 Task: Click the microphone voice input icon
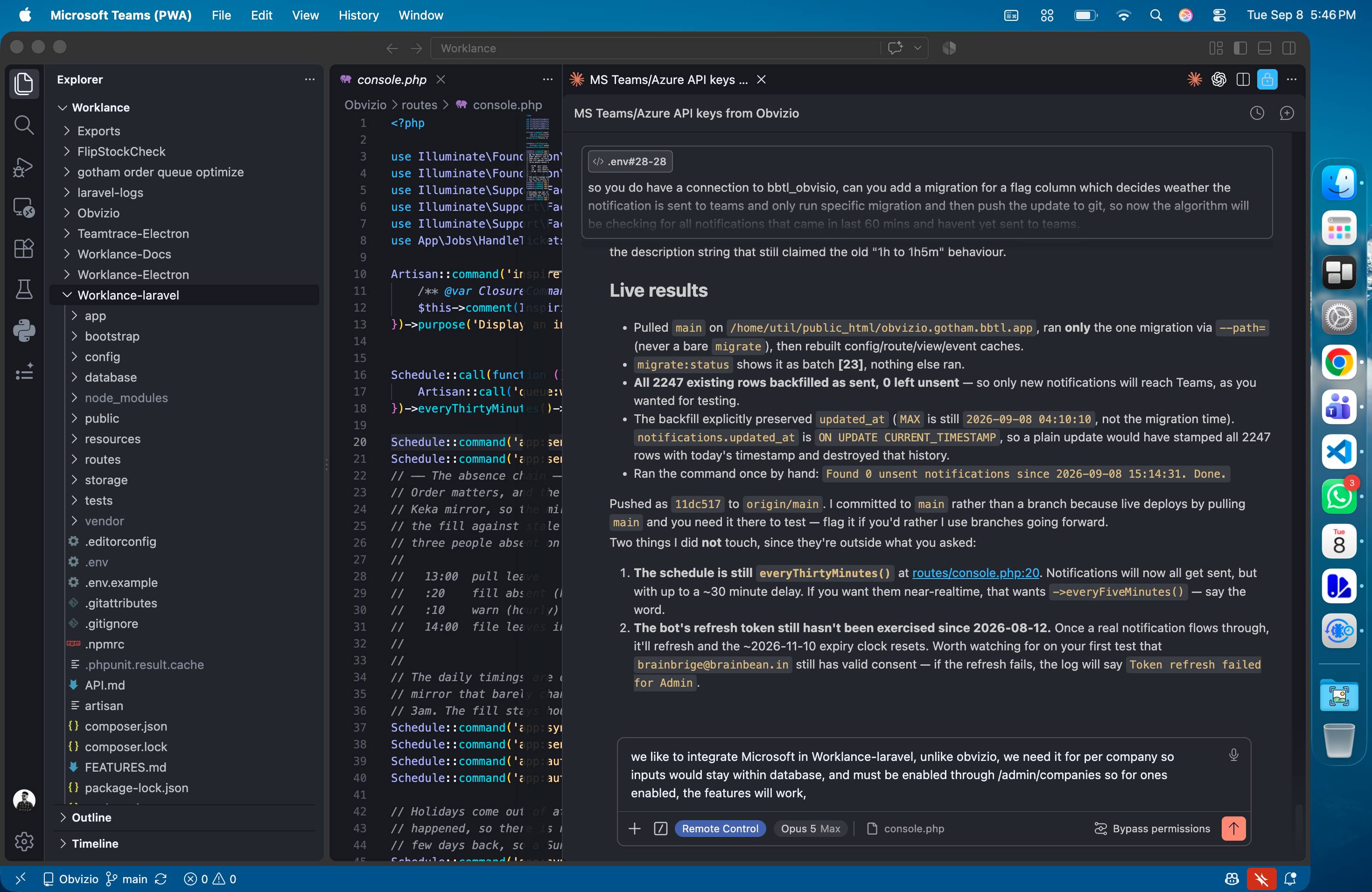(1233, 755)
